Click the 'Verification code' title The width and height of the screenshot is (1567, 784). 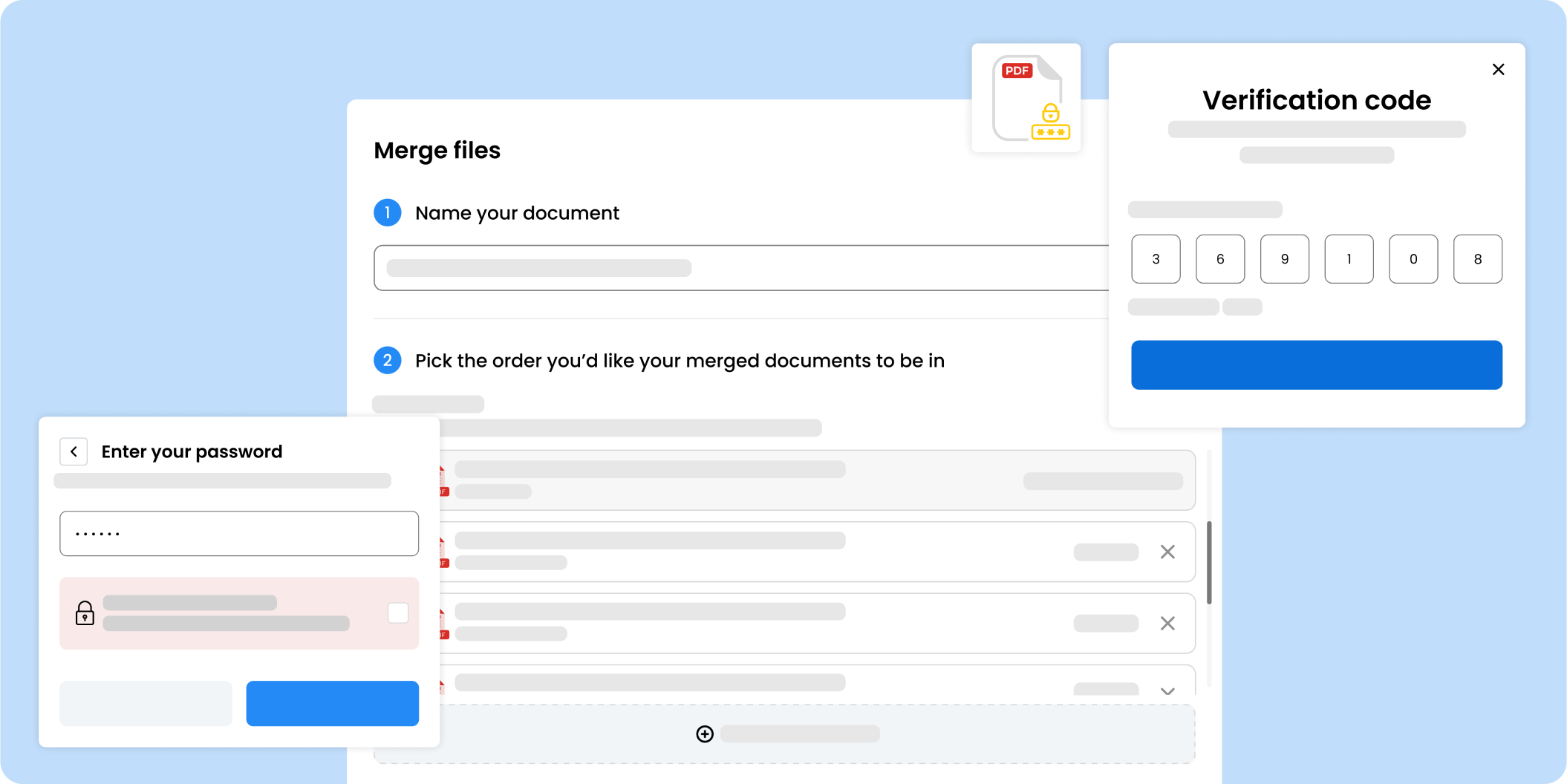[x=1317, y=100]
